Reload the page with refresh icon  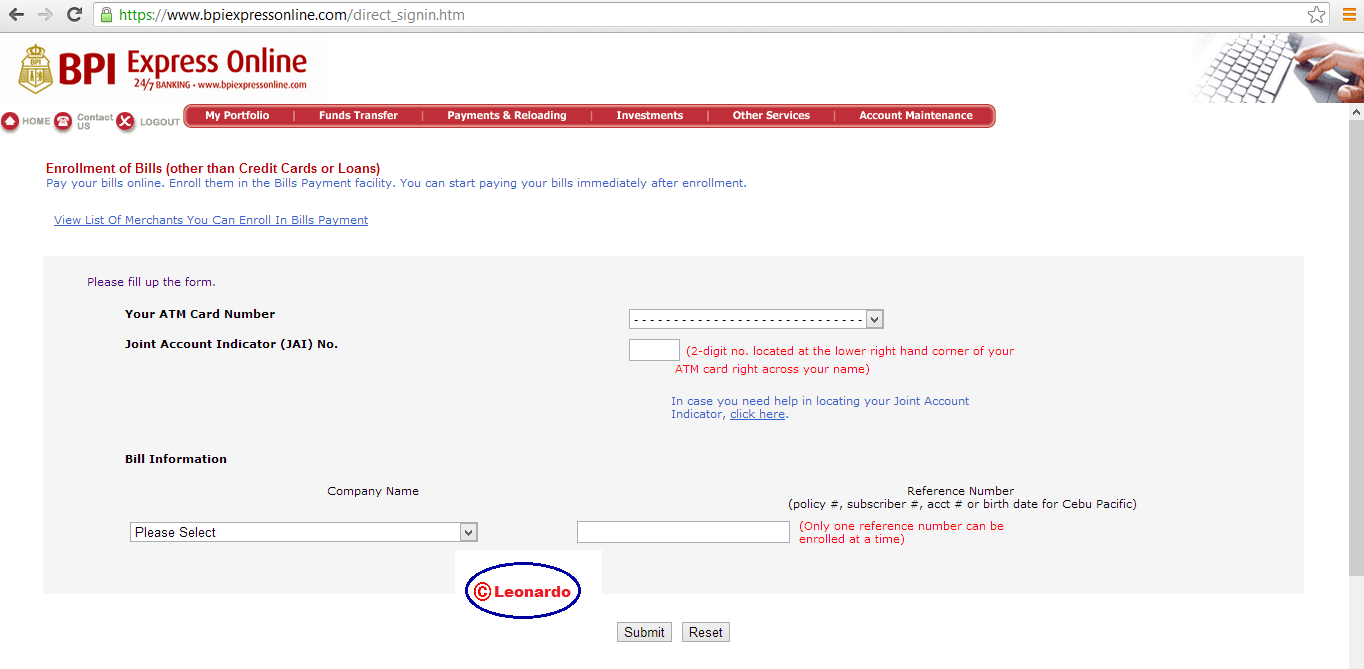click(x=74, y=15)
